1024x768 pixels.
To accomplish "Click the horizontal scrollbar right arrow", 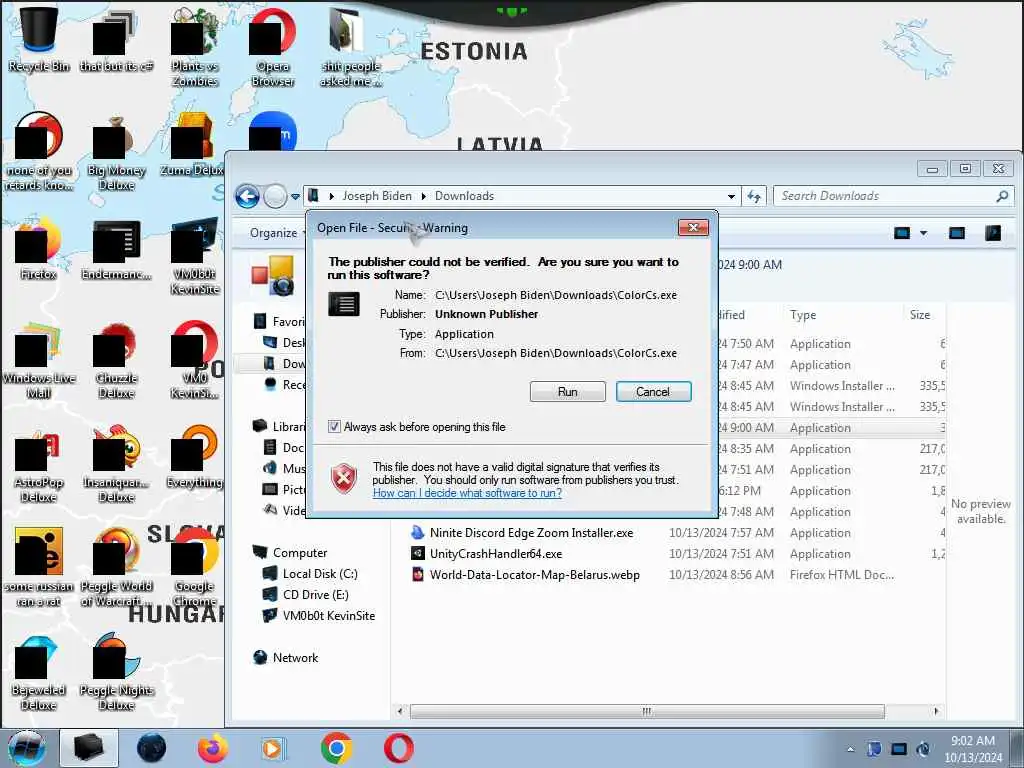I will tap(936, 711).
